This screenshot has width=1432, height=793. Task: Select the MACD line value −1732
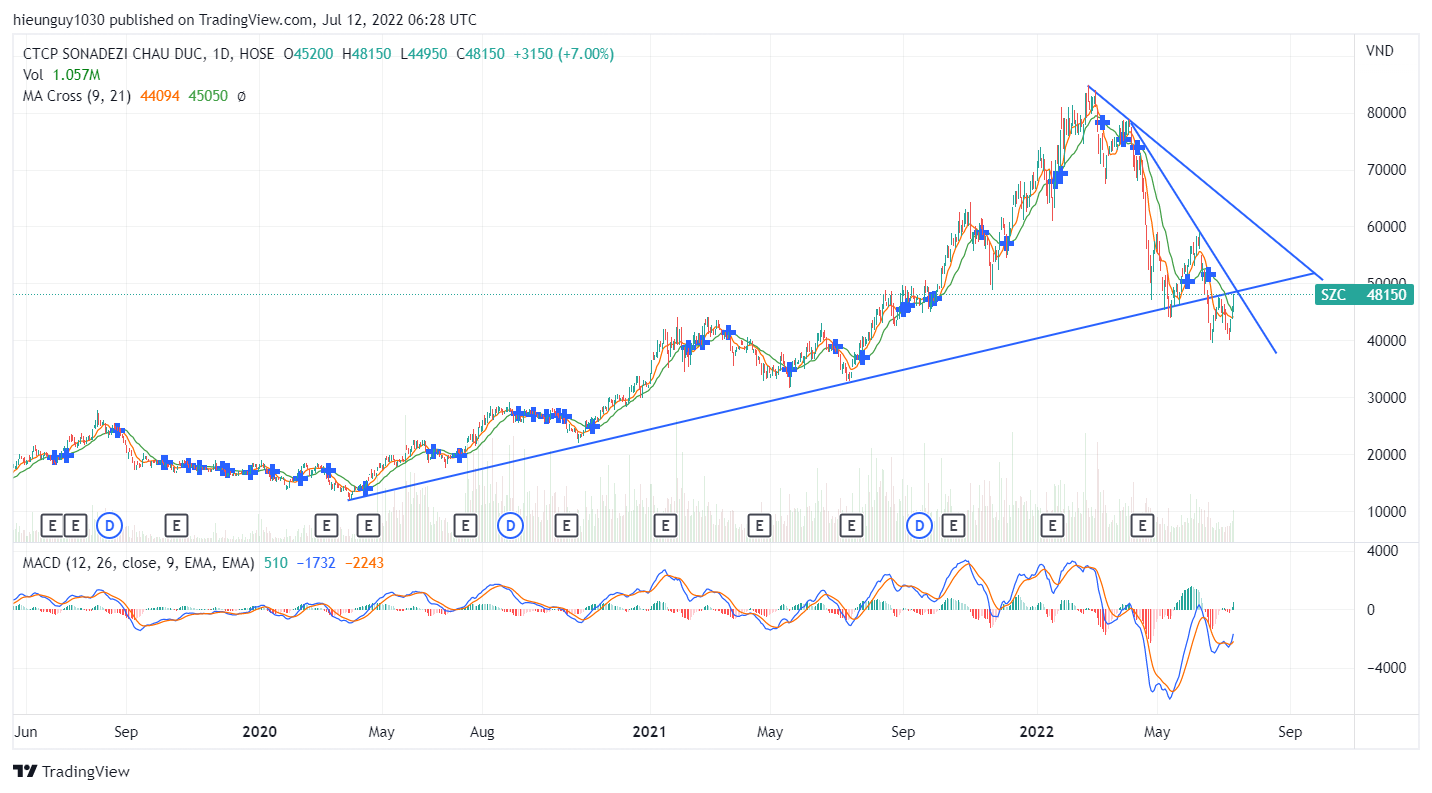(315, 563)
